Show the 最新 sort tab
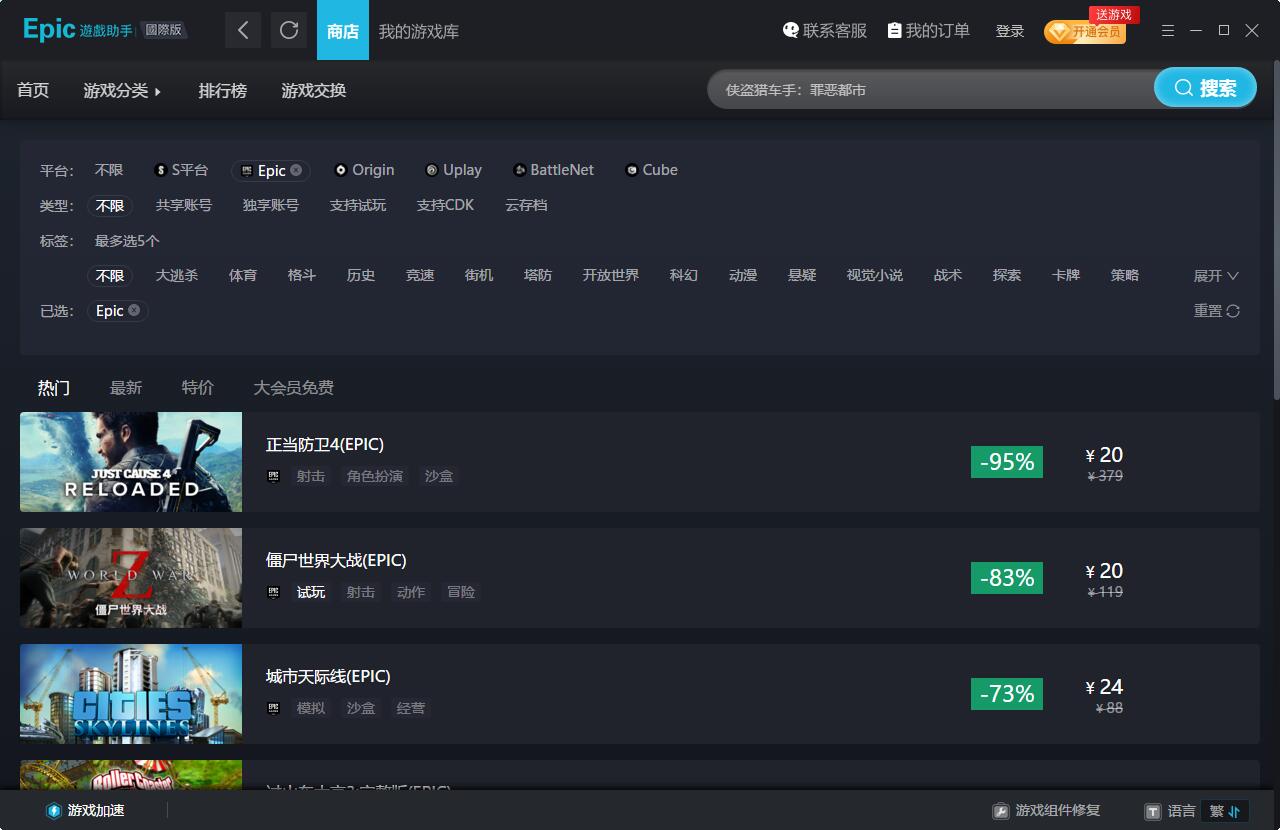This screenshot has width=1280, height=830. (x=126, y=387)
